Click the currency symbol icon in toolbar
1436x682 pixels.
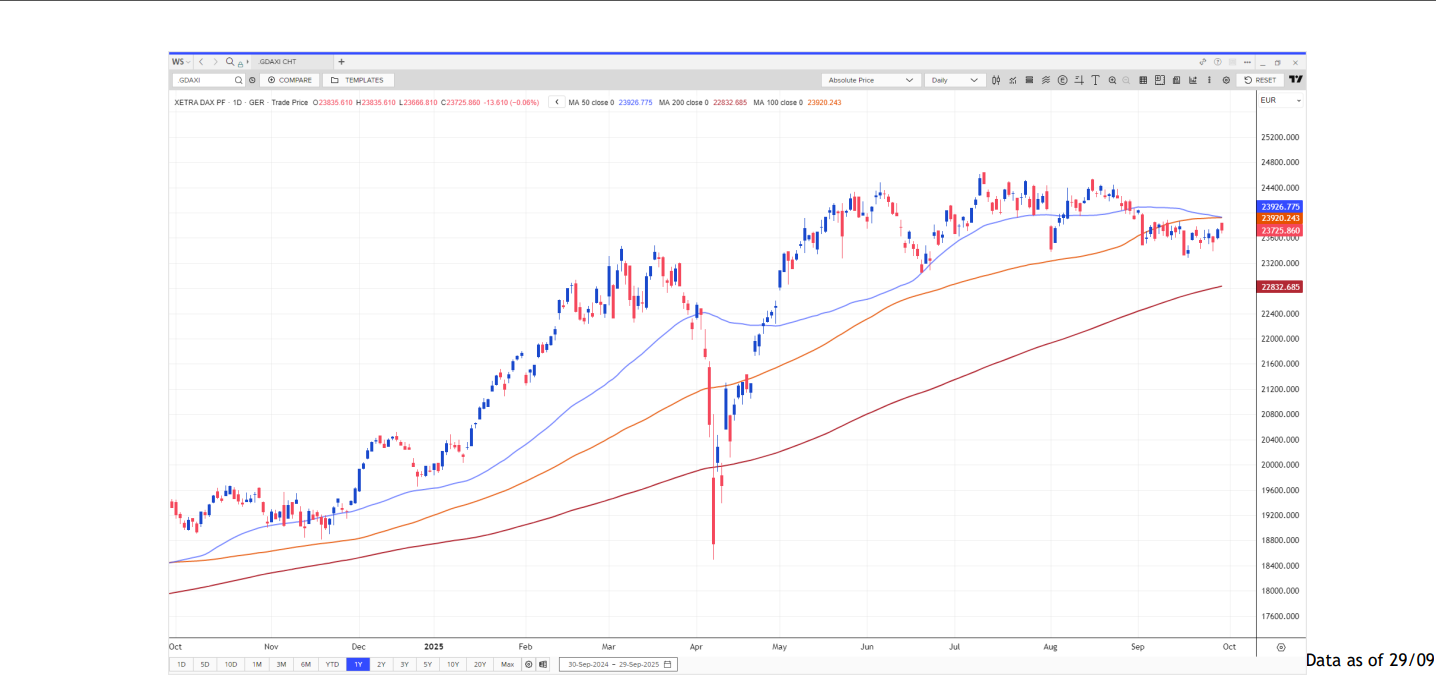coord(1062,80)
